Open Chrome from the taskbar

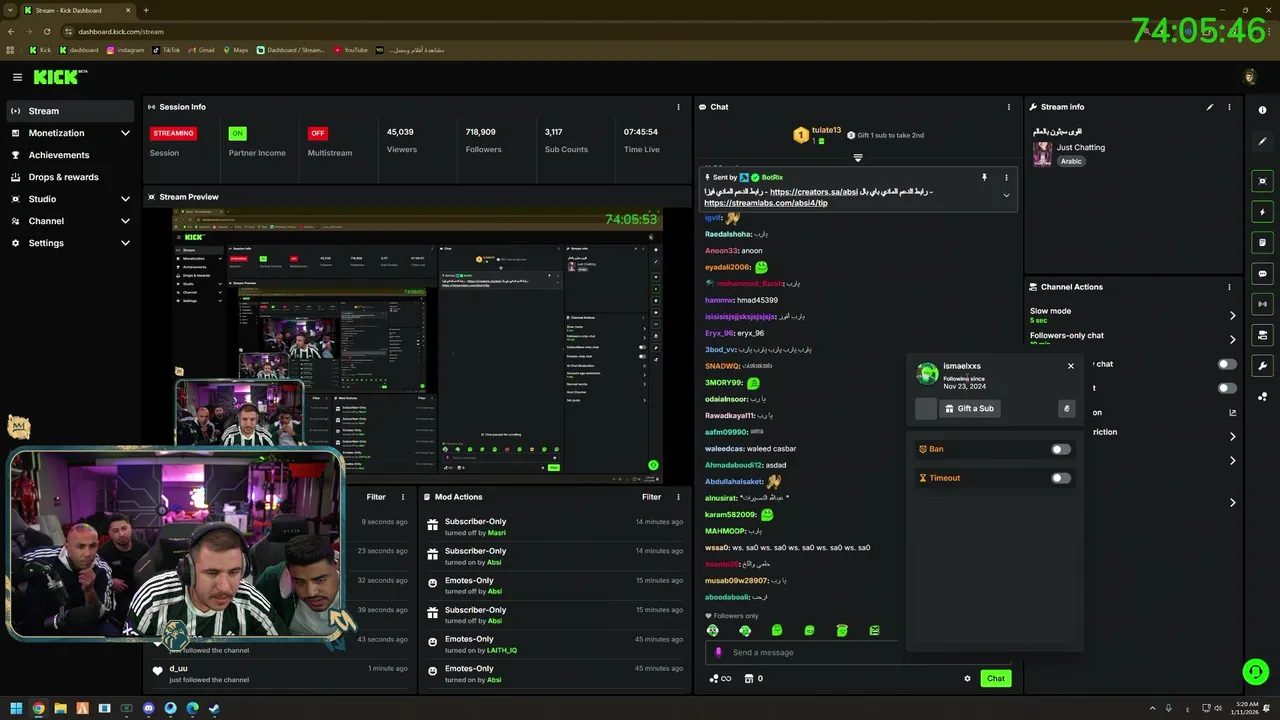pyautogui.click(x=38, y=709)
